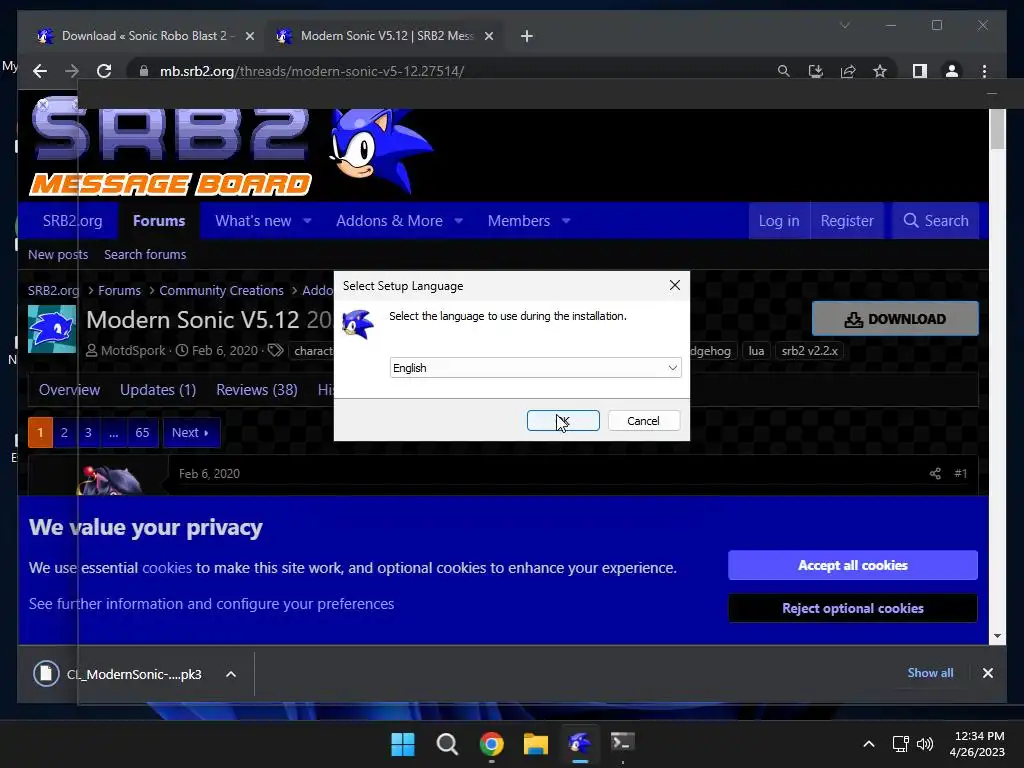Open further information and preferences link

pos(212,604)
